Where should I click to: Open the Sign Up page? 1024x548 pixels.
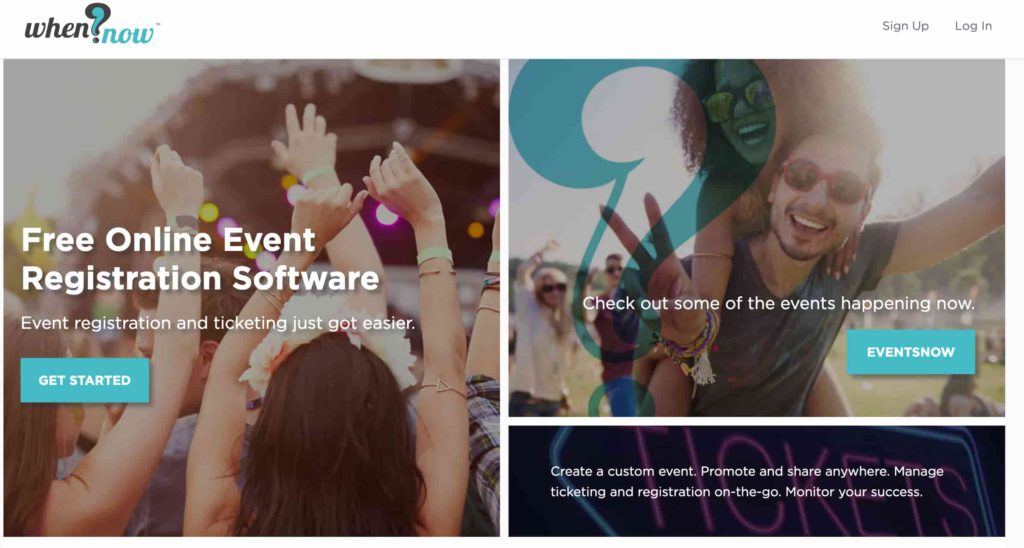pos(905,25)
